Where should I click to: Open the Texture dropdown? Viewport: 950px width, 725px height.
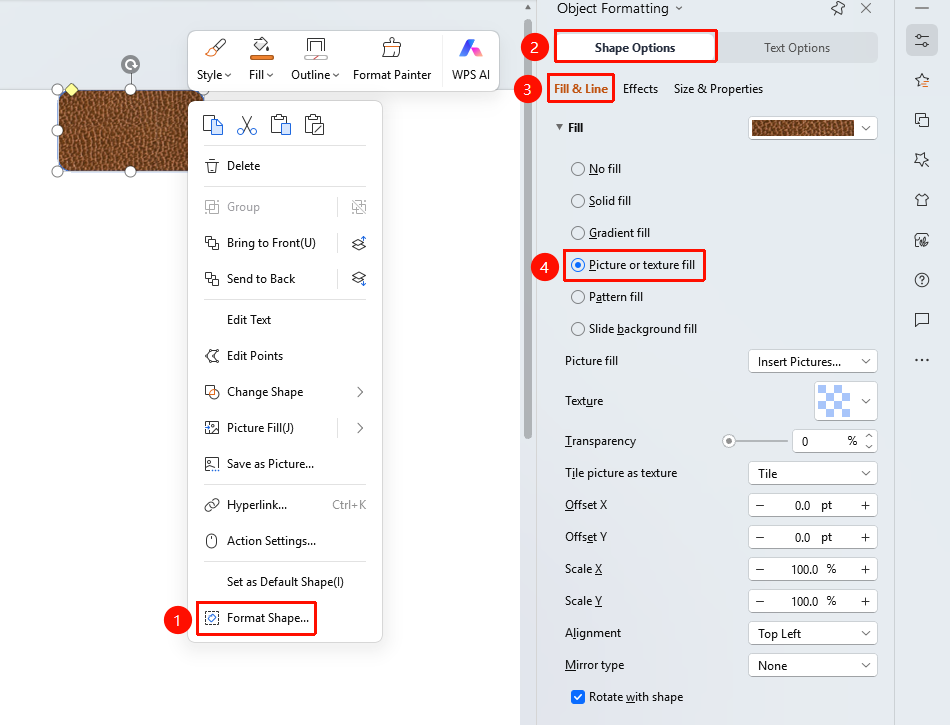846,401
